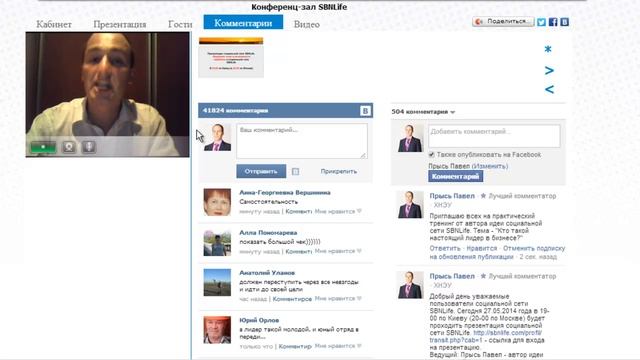Open the Кабинет tab
Viewport: 640px width, 360px height.
tap(54, 24)
